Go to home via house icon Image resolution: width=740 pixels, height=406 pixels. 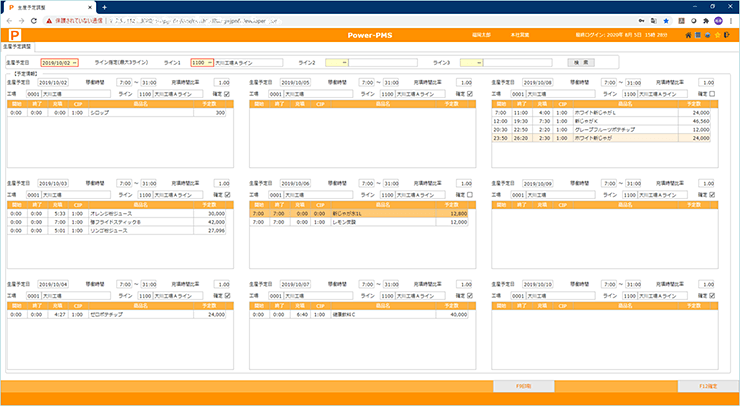tap(688, 35)
